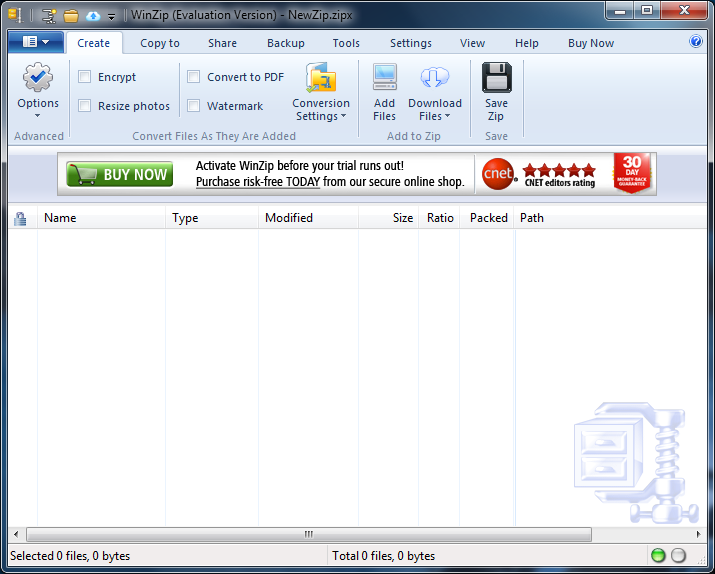
Task: Click the Add Files computer icon
Action: pos(385,77)
